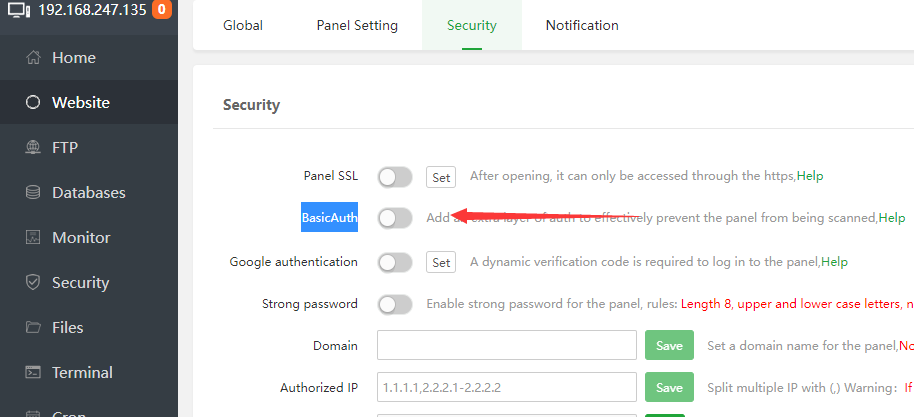This screenshot has width=914, height=417.
Task: Click the Monitor chart icon
Action: pos(33,237)
